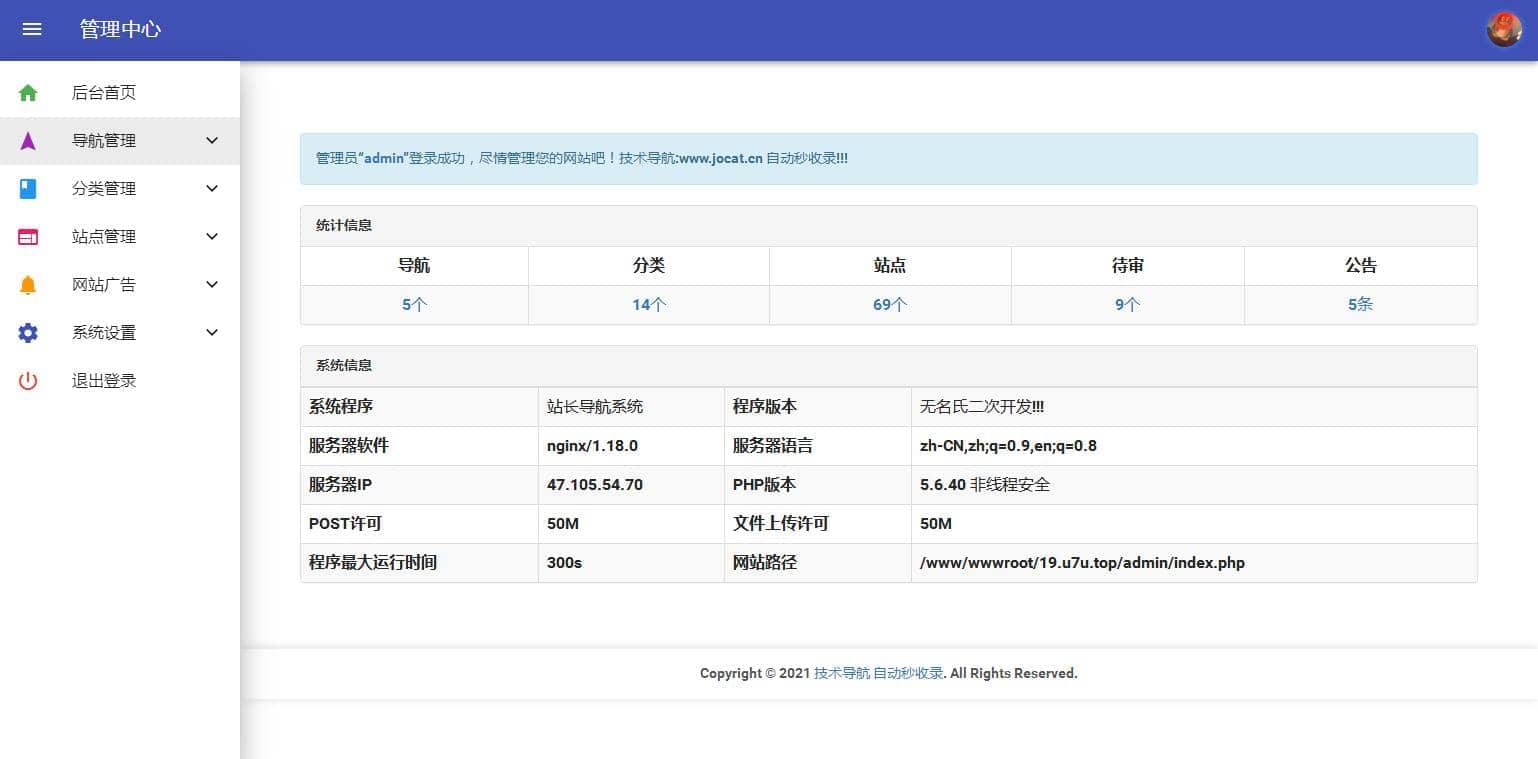1538x759 pixels.
Task: Click the gear icon for 系统设置
Action: point(28,333)
